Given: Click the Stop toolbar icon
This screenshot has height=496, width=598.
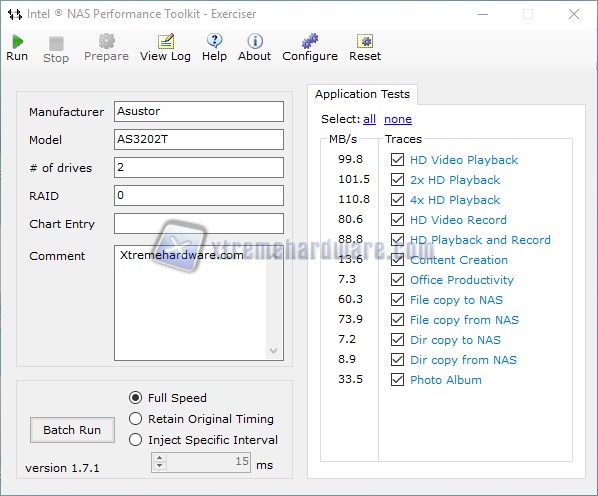Looking at the screenshot, I should point(56,43).
